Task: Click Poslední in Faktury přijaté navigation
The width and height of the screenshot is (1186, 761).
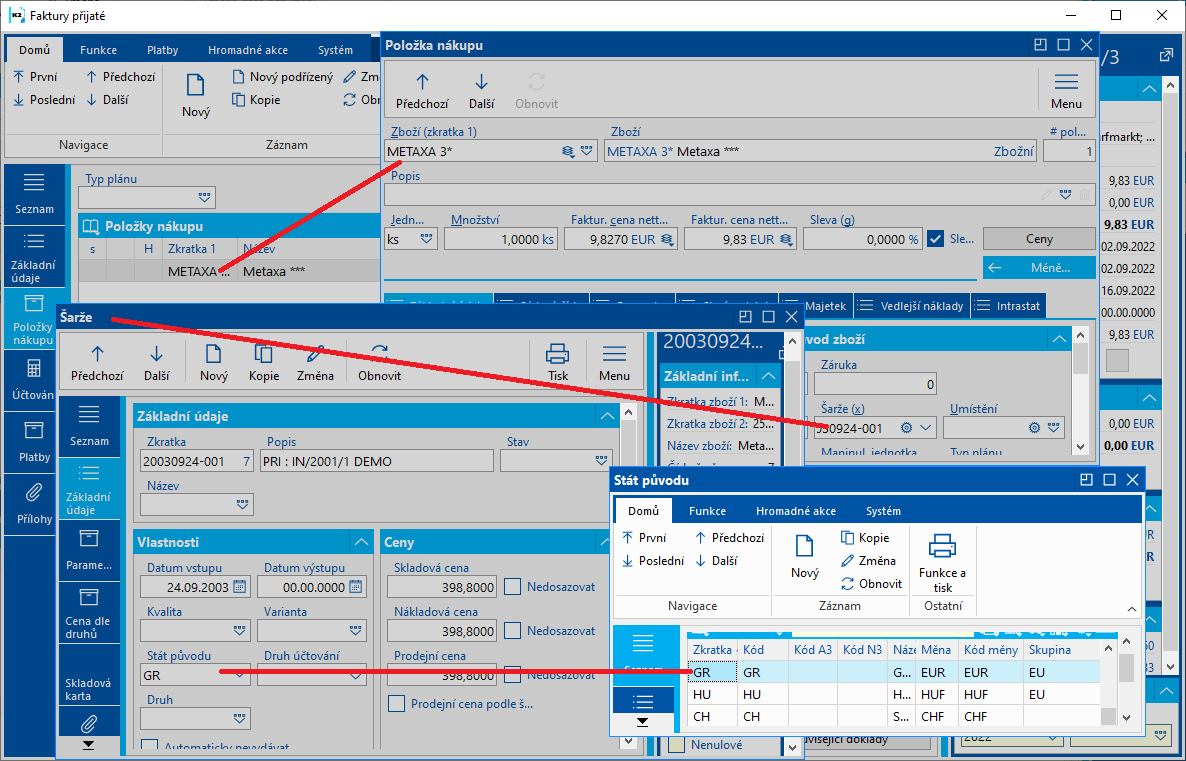Action: coord(44,100)
